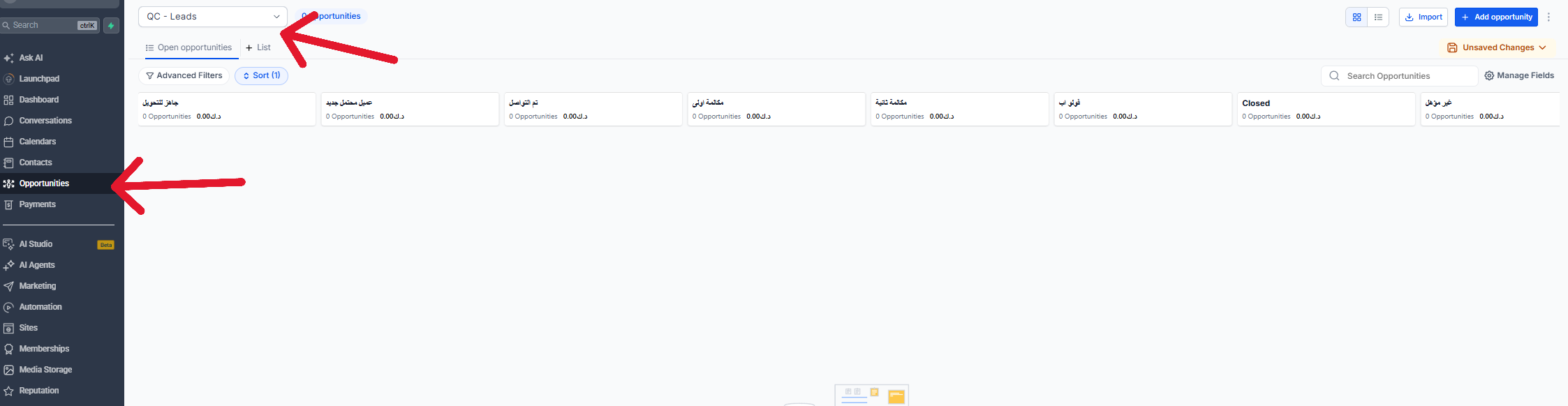Viewport: 1568px width, 406px height.
Task: Switch to list view icon
Action: pyautogui.click(x=1378, y=17)
